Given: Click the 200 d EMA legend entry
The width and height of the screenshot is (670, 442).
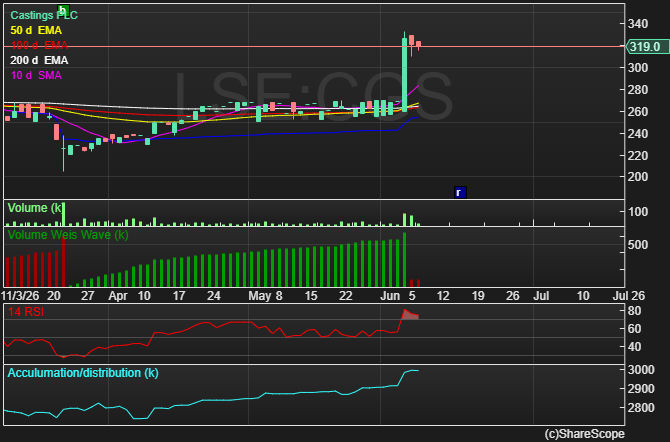Looking at the screenshot, I should pos(39,60).
